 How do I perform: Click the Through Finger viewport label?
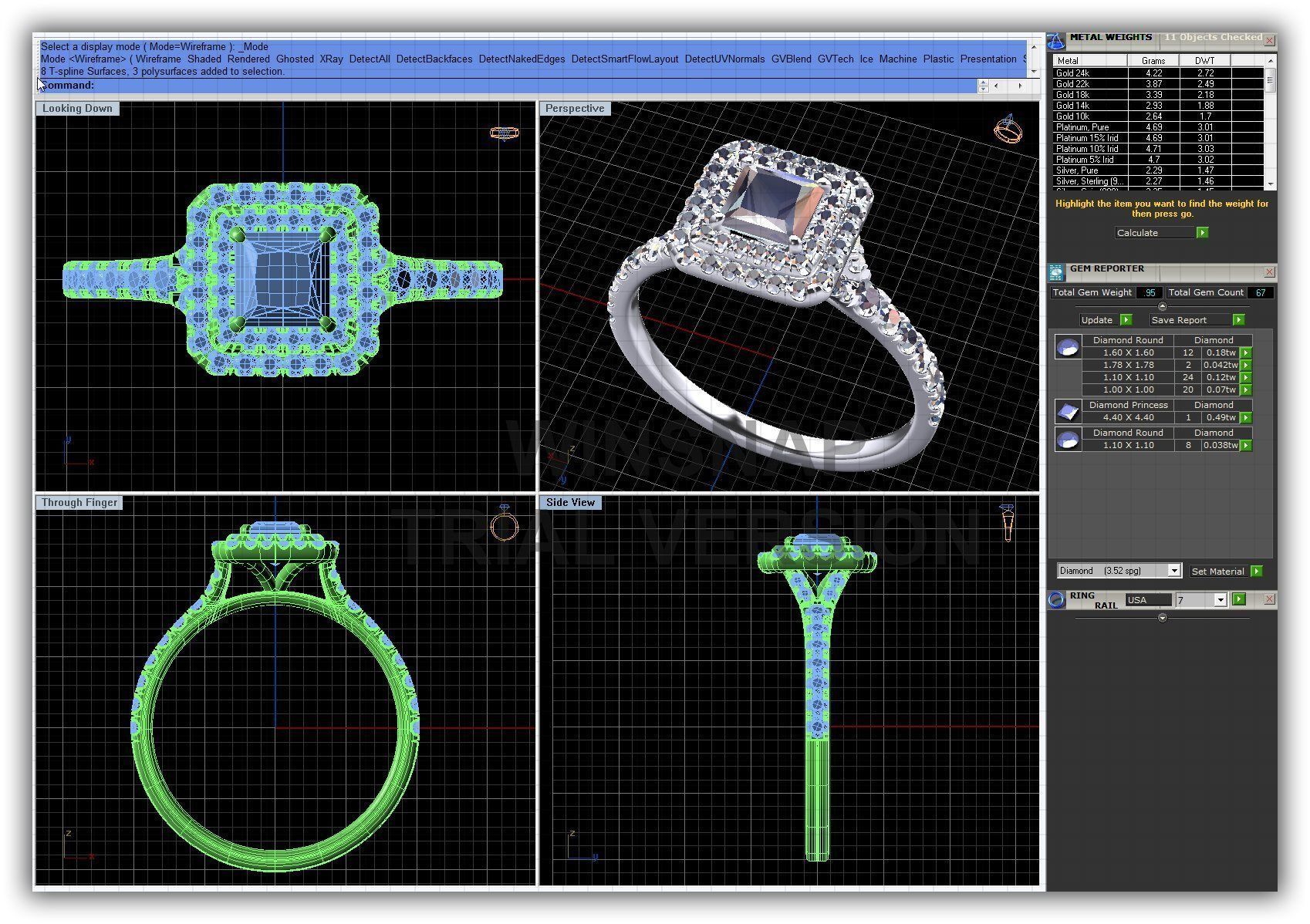click(79, 502)
